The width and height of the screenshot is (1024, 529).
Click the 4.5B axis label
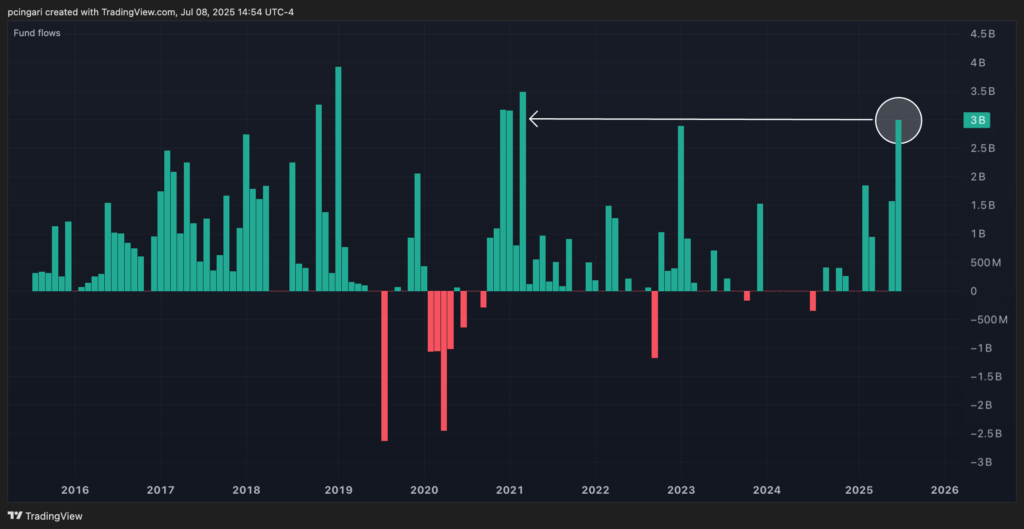pos(983,34)
